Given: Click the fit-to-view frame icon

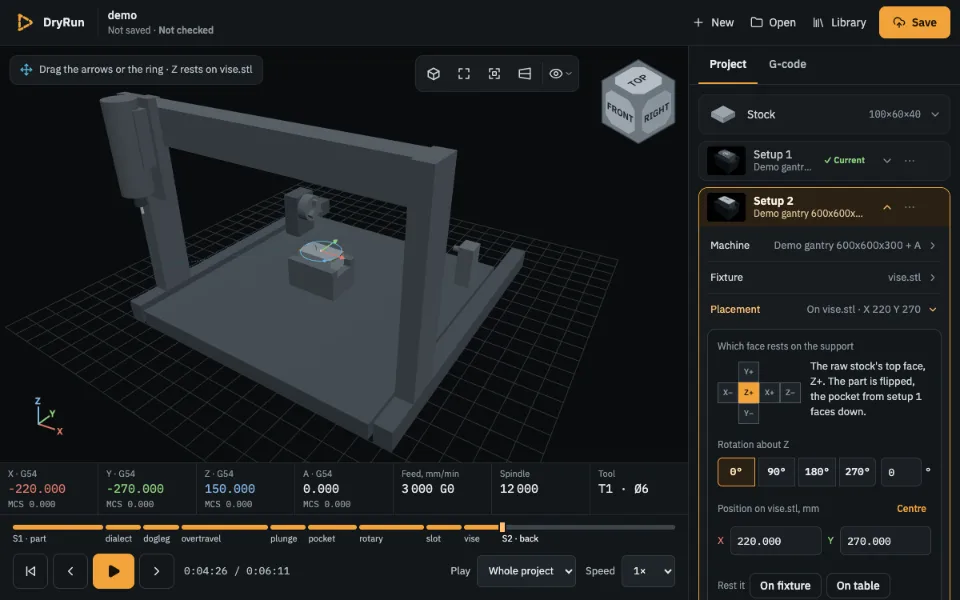Looking at the screenshot, I should [464, 73].
